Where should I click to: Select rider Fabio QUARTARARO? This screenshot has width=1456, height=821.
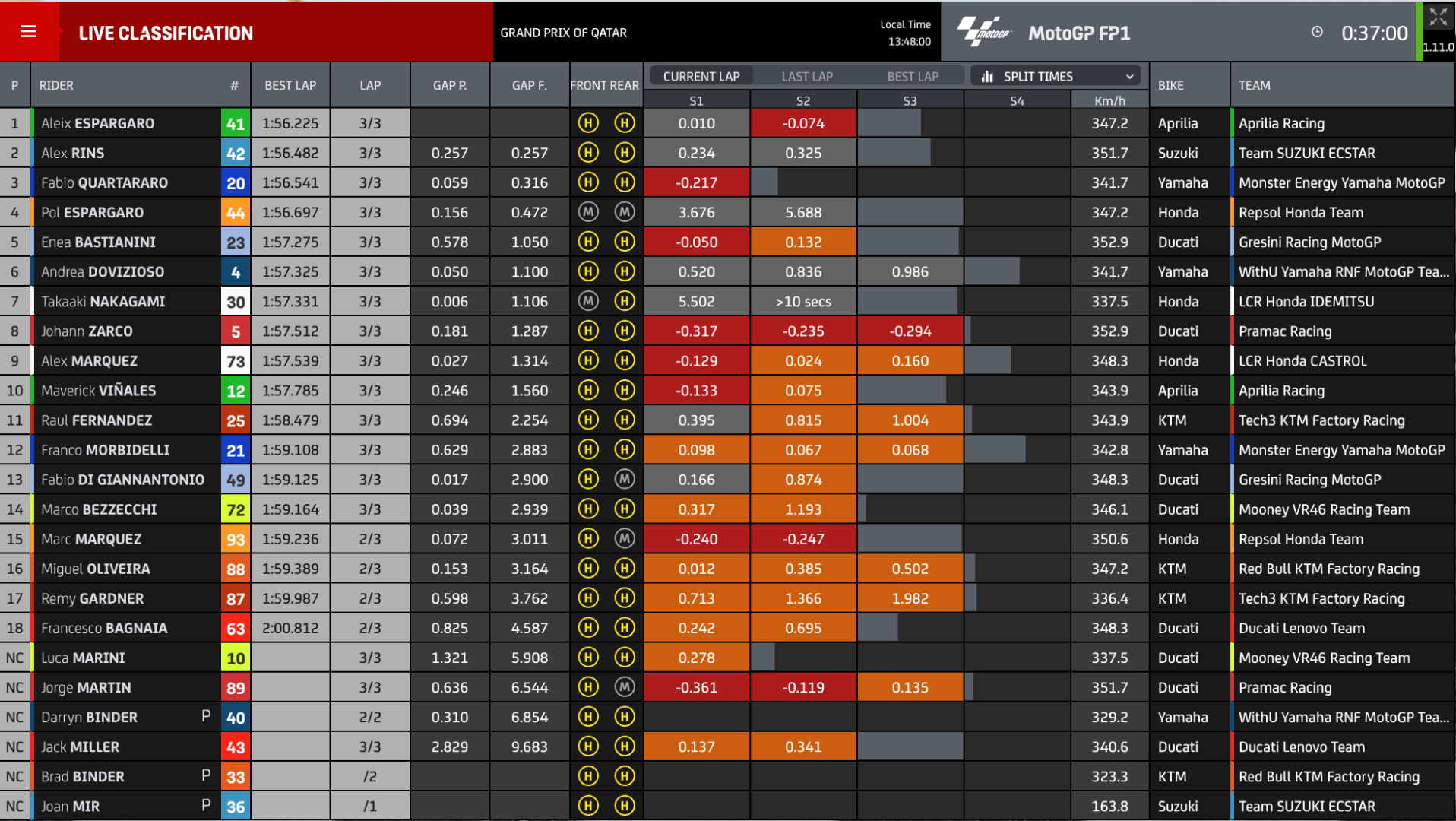(x=104, y=182)
